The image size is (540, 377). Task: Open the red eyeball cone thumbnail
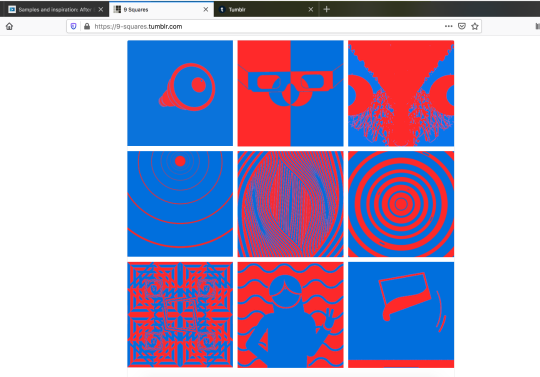coord(180,93)
